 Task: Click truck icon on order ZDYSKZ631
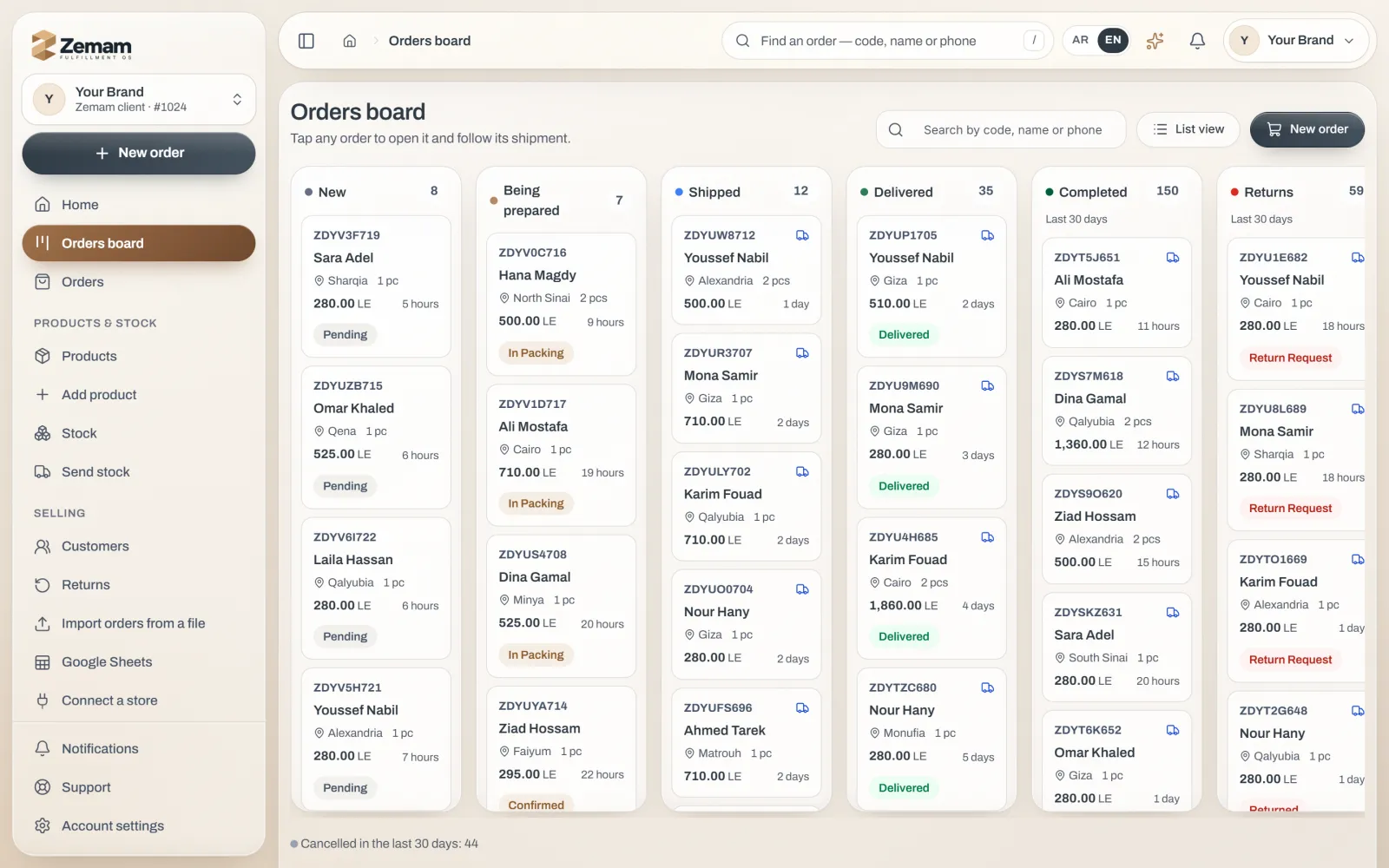[1173, 612]
